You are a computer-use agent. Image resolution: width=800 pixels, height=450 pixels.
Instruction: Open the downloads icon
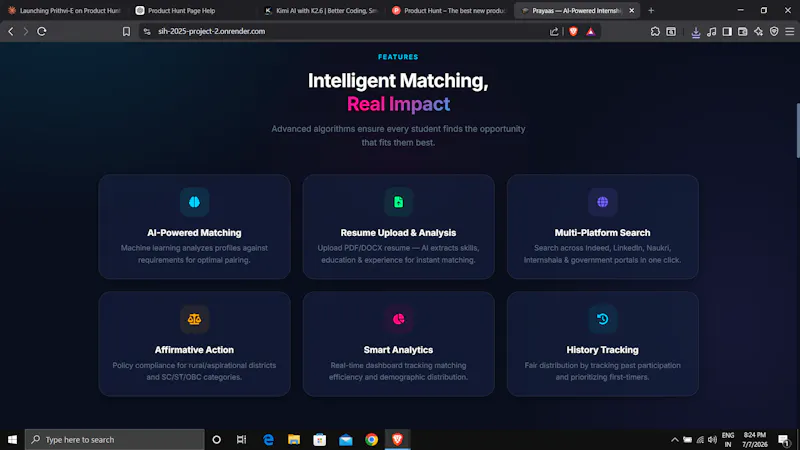pyautogui.click(x=695, y=32)
